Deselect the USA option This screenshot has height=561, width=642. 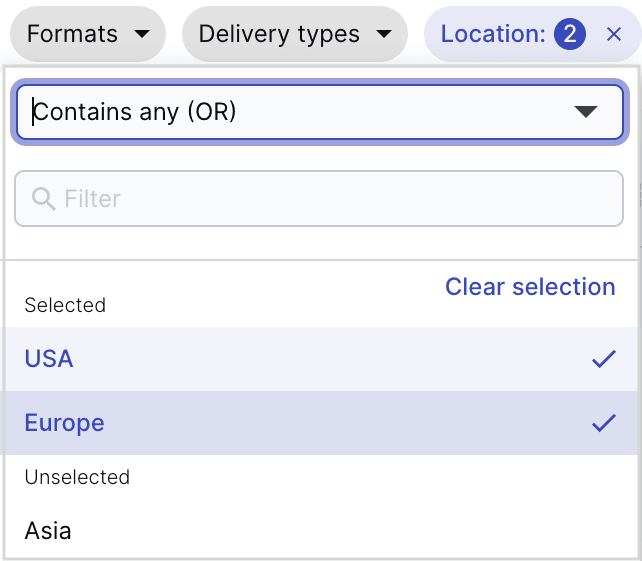321,359
